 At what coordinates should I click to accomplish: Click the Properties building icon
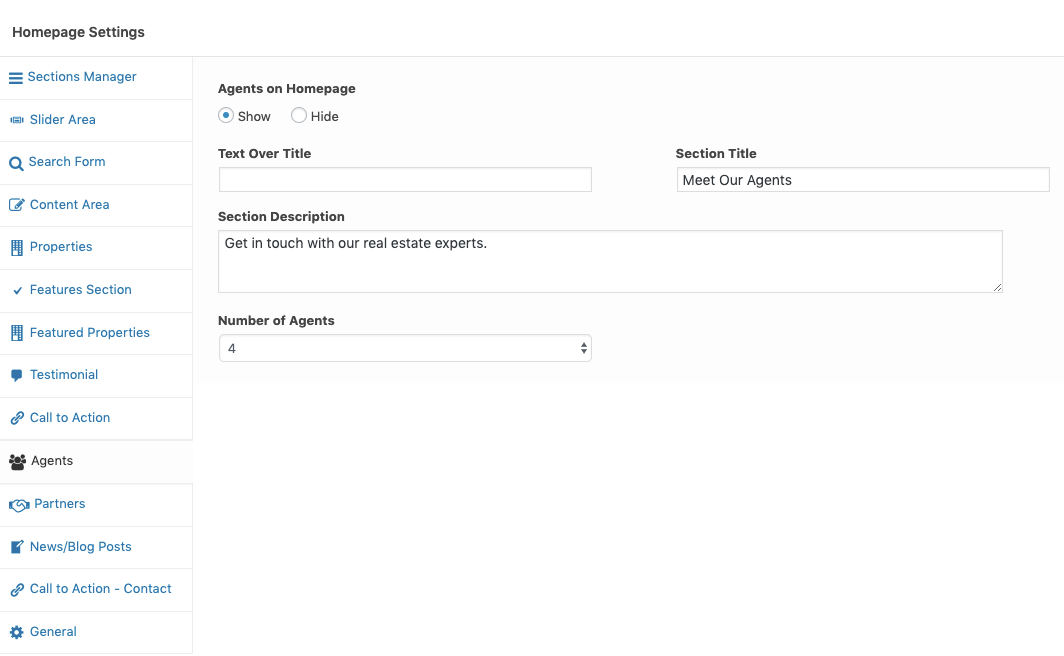click(17, 248)
